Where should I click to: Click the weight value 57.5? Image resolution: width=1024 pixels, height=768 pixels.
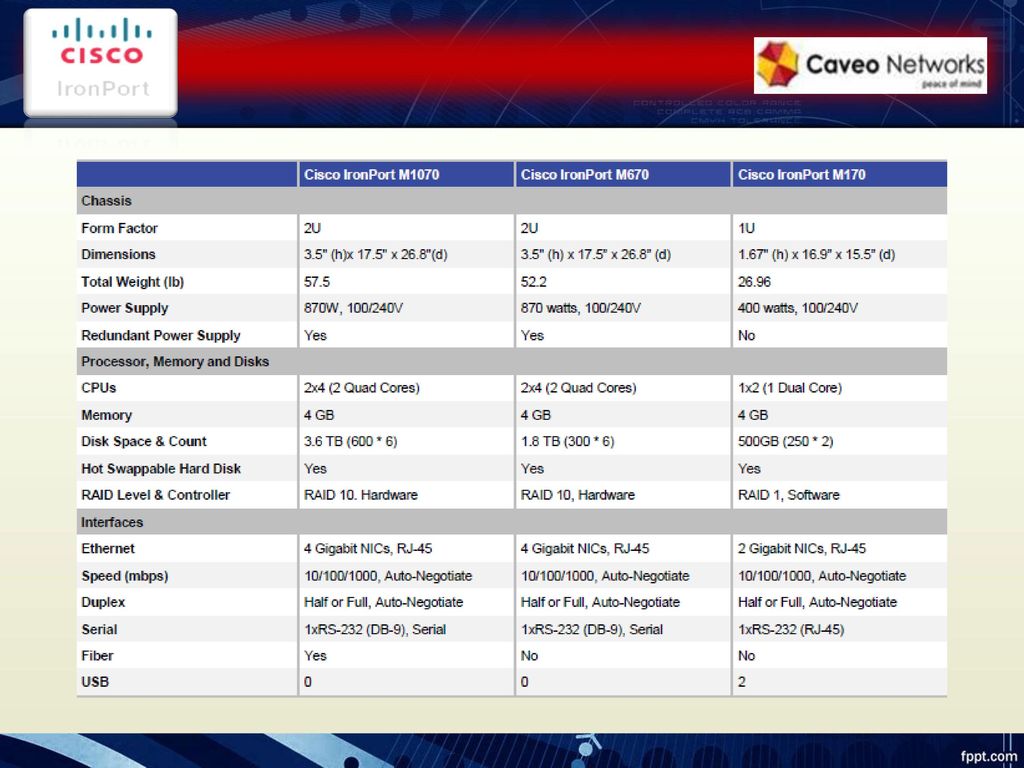pos(317,282)
